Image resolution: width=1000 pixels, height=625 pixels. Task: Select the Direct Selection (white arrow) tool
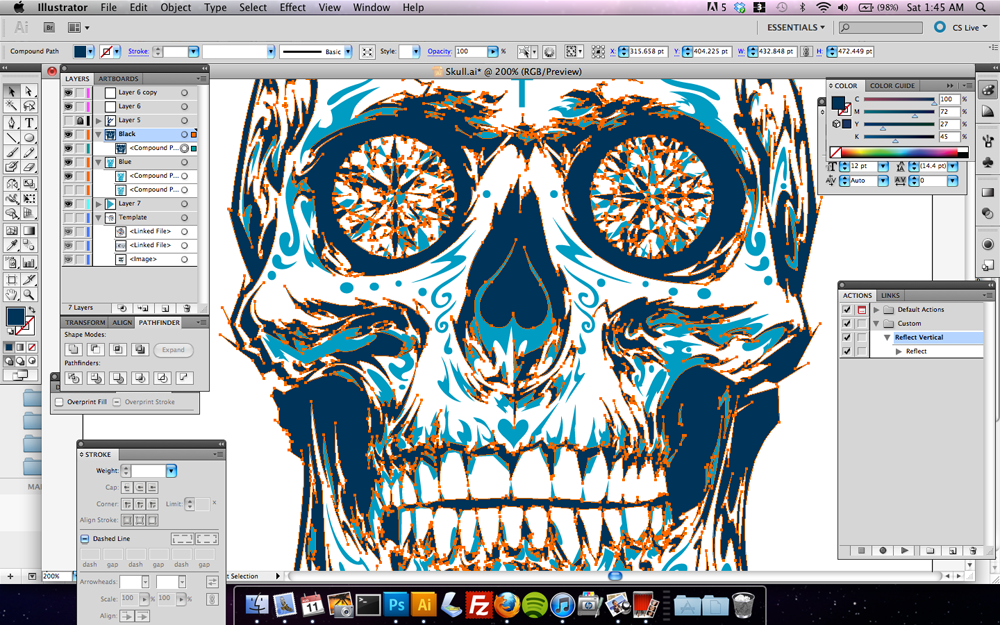(29, 91)
